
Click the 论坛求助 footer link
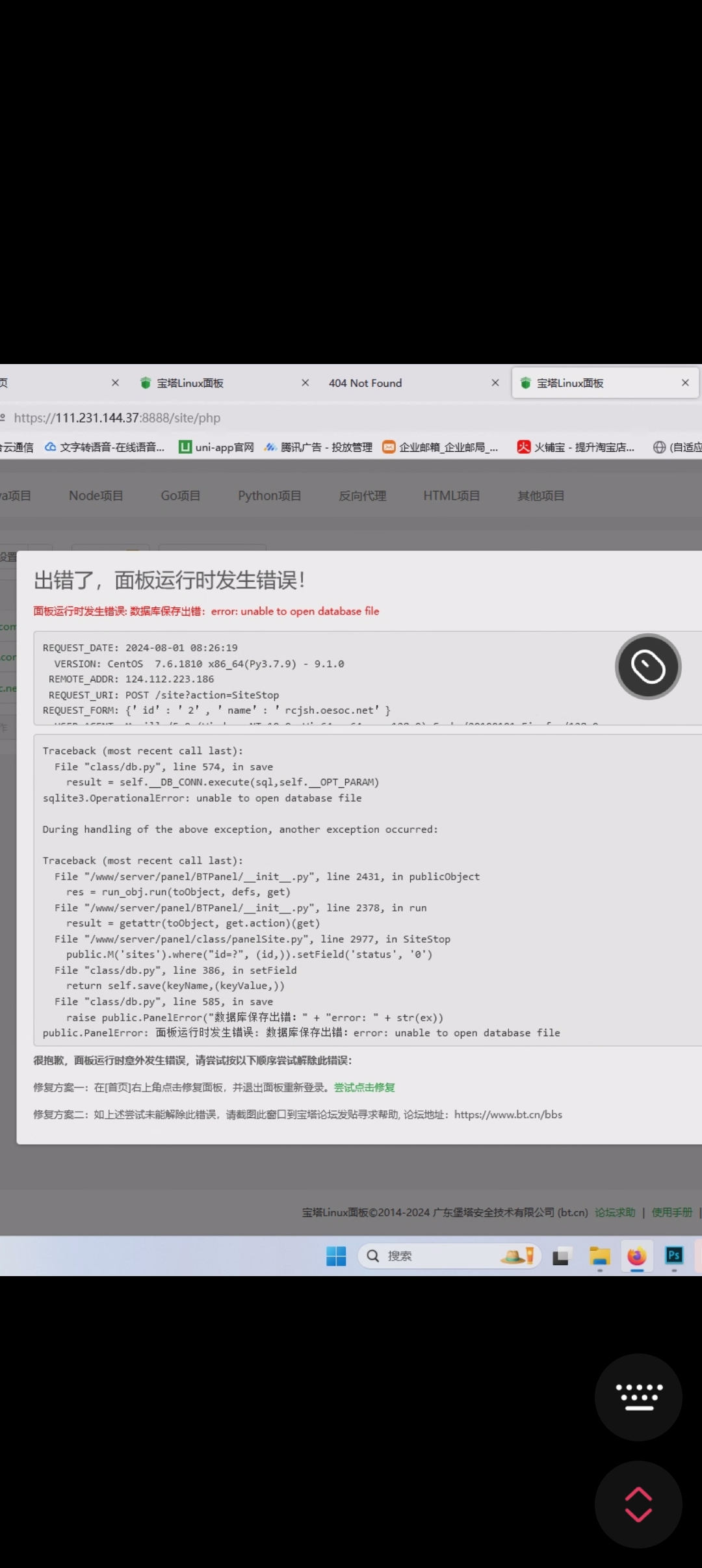[615, 1212]
